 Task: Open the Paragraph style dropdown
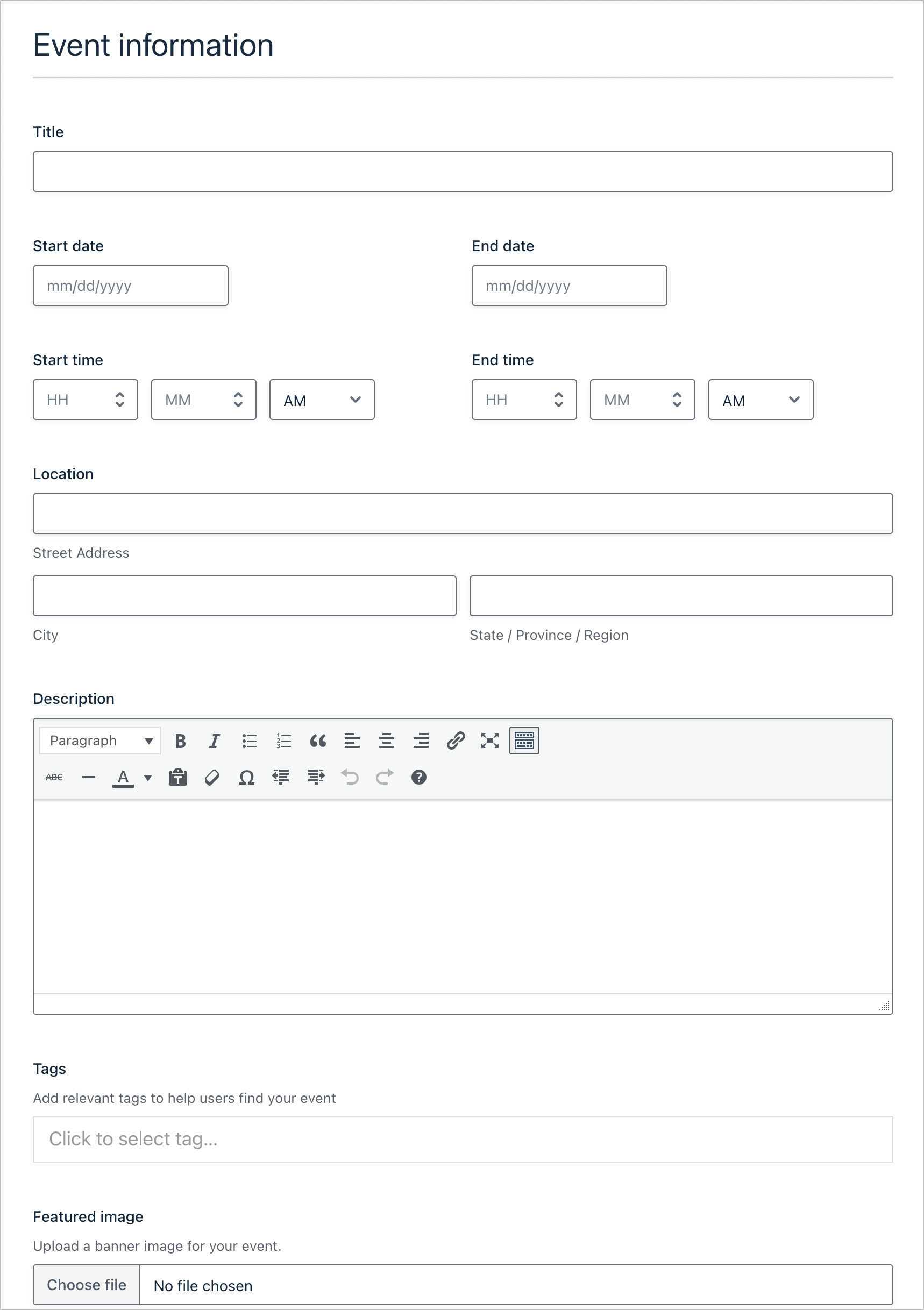(x=99, y=741)
